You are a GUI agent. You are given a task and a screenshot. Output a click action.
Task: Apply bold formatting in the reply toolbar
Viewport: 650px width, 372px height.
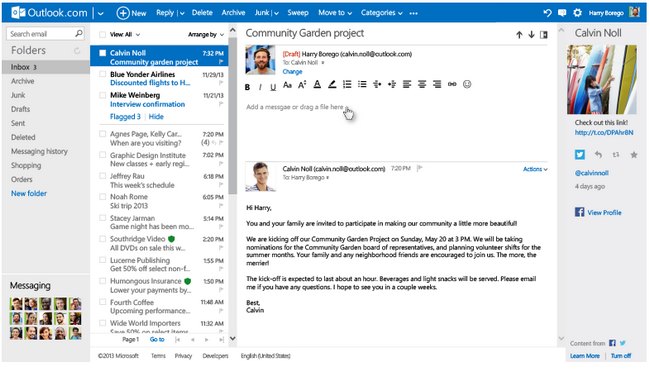[247, 87]
